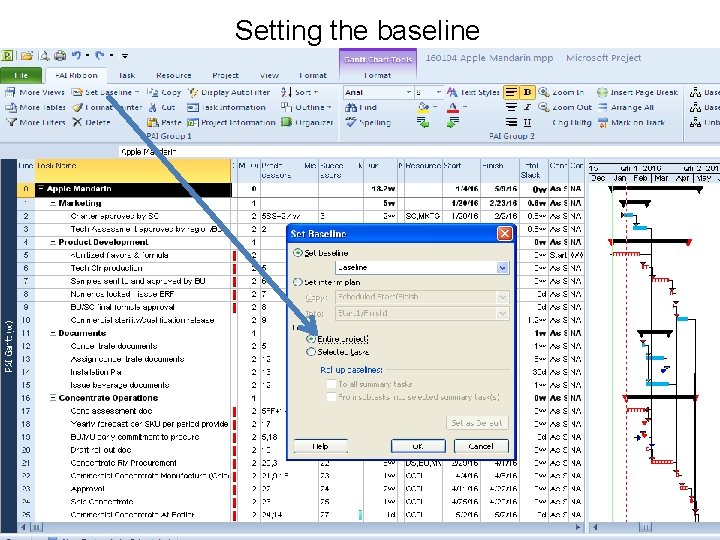Click Arrange All windows
This screenshot has height=540, width=720.
pyautogui.click(x=625, y=107)
